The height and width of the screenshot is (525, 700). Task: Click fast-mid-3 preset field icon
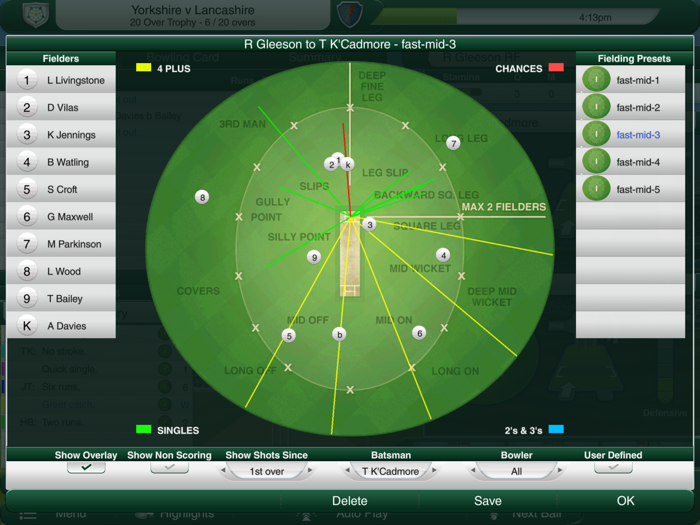point(596,134)
